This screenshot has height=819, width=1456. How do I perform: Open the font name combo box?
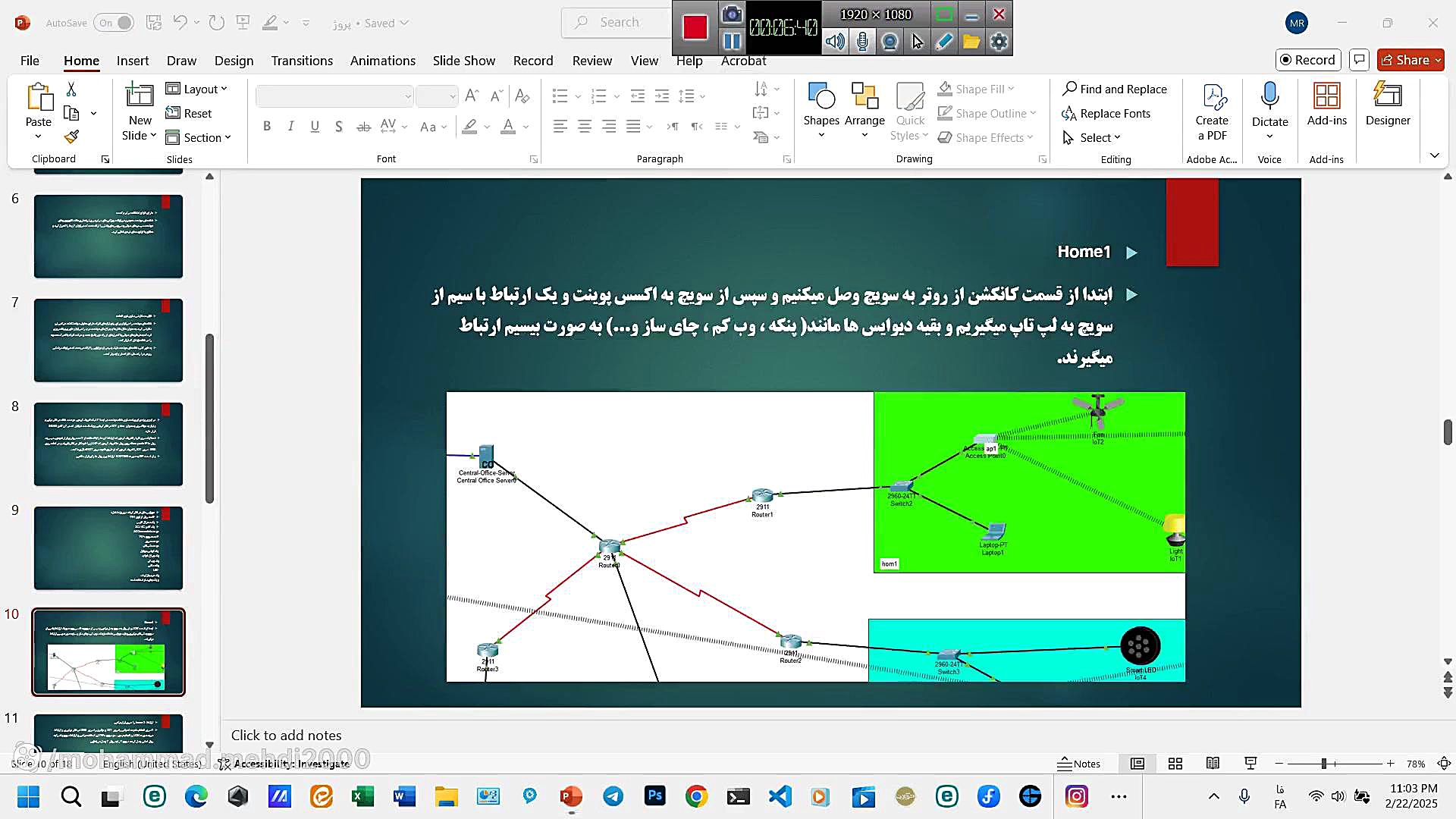click(334, 96)
